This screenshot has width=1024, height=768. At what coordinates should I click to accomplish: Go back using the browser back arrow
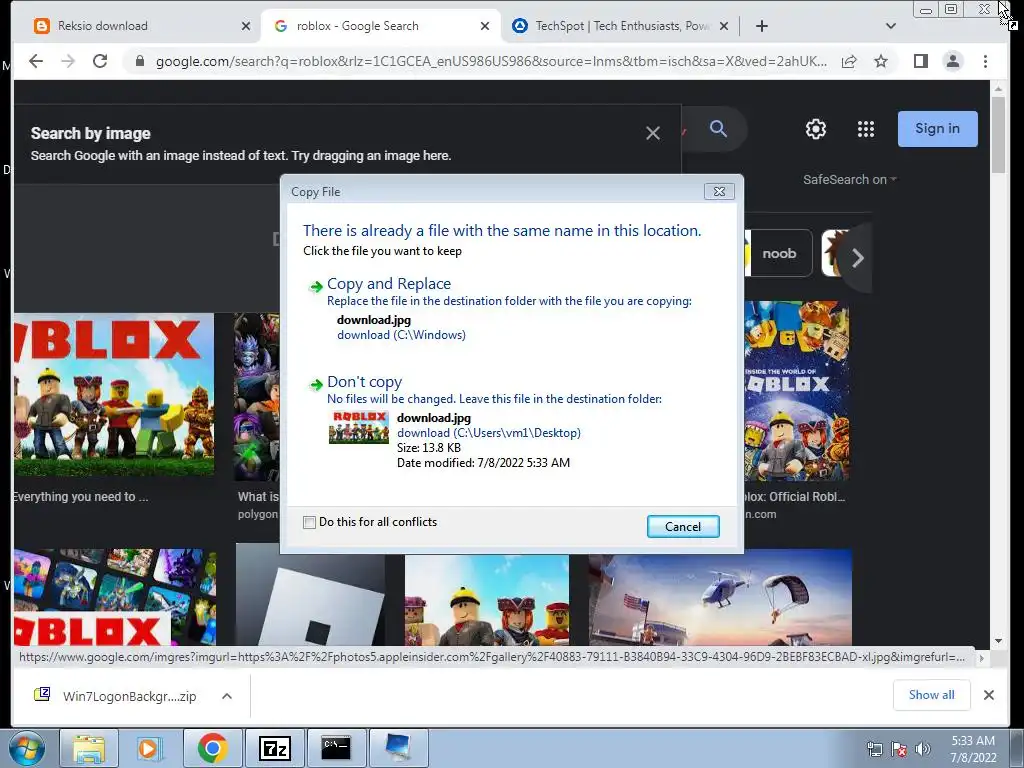click(x=36, y=61)
